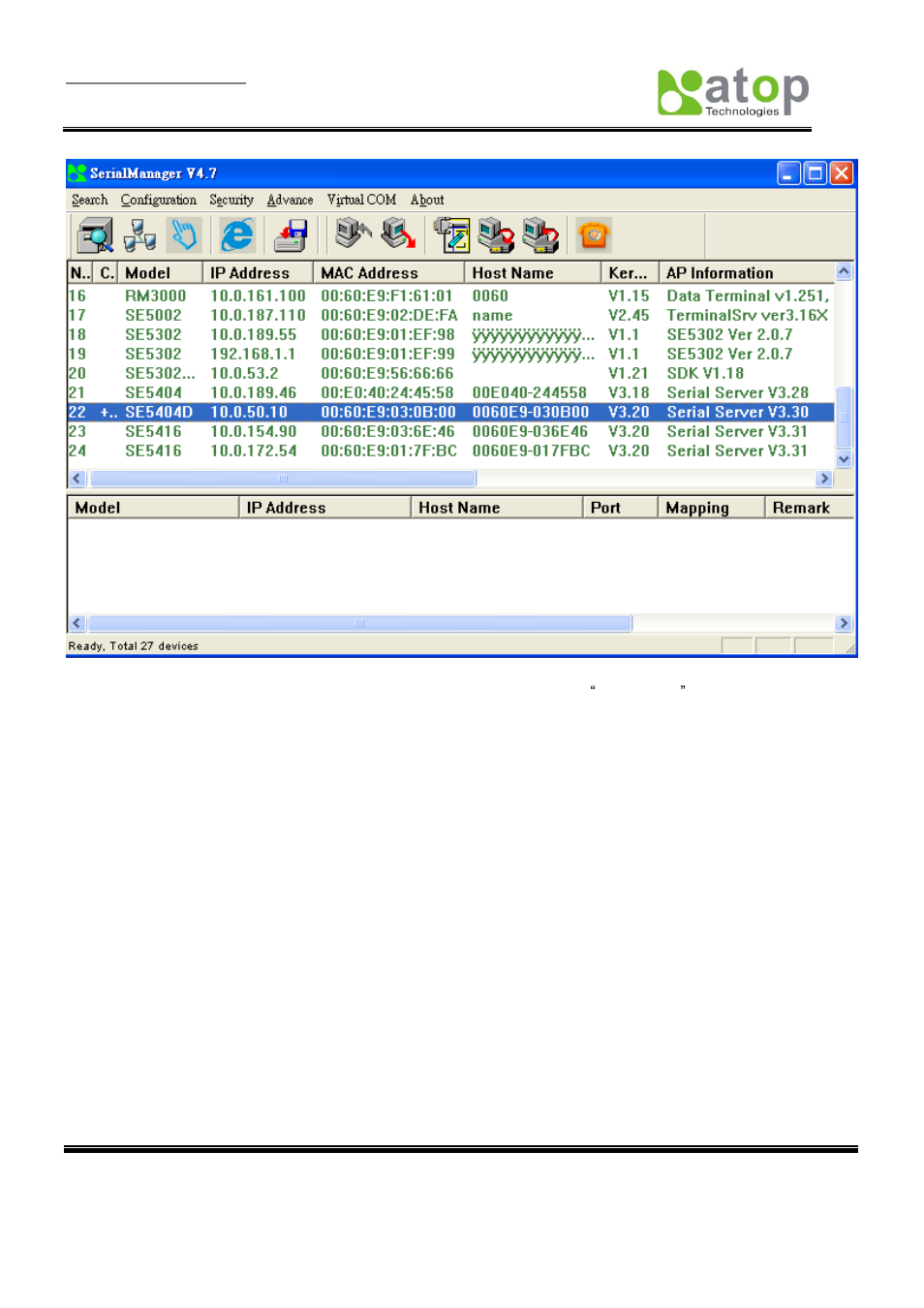Close the SerialManager window

coord(842,173)
